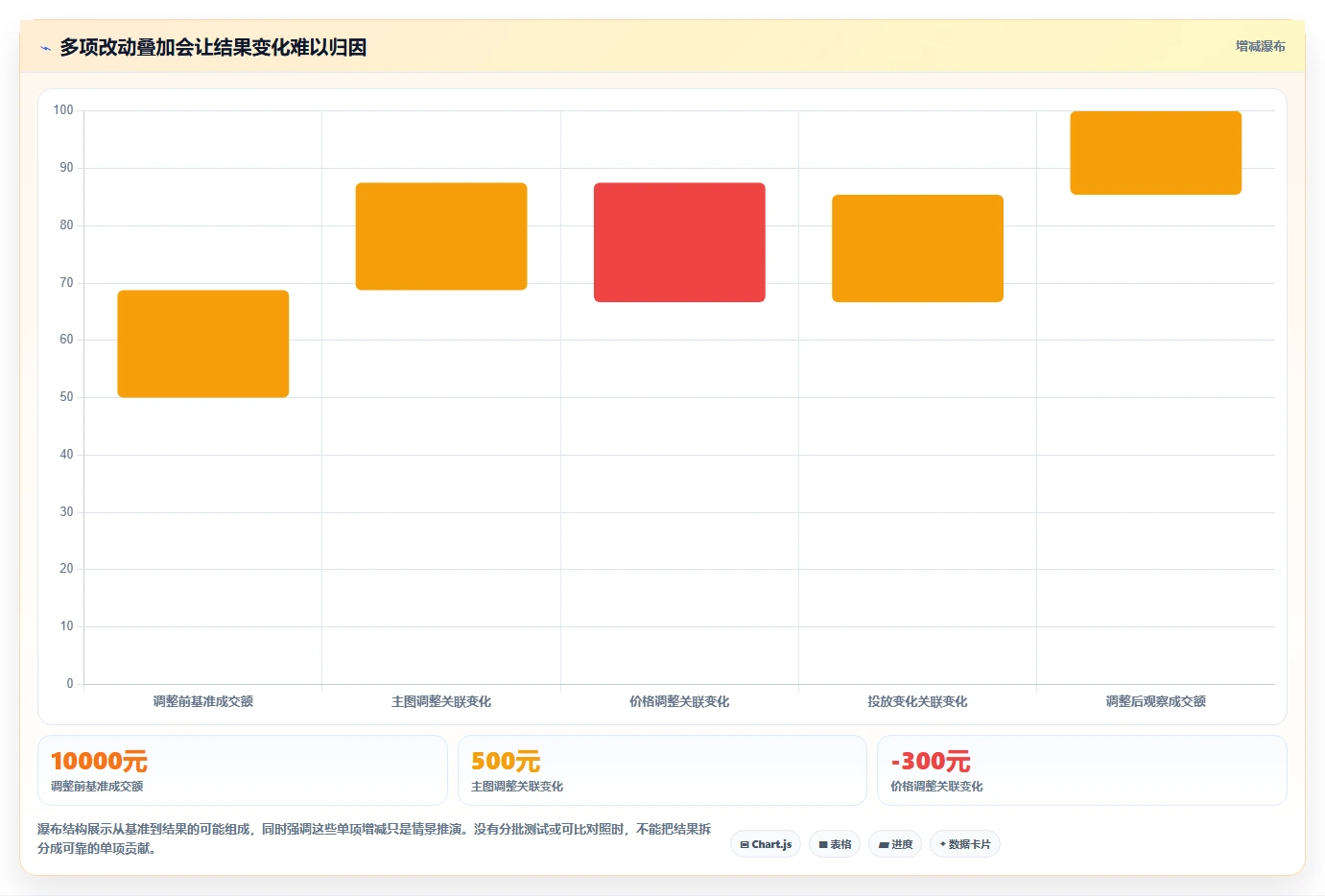Click the 调整前基准成交额 orange bar
This screenshot has height=896, width=1325.
click(x=203, y=343)
